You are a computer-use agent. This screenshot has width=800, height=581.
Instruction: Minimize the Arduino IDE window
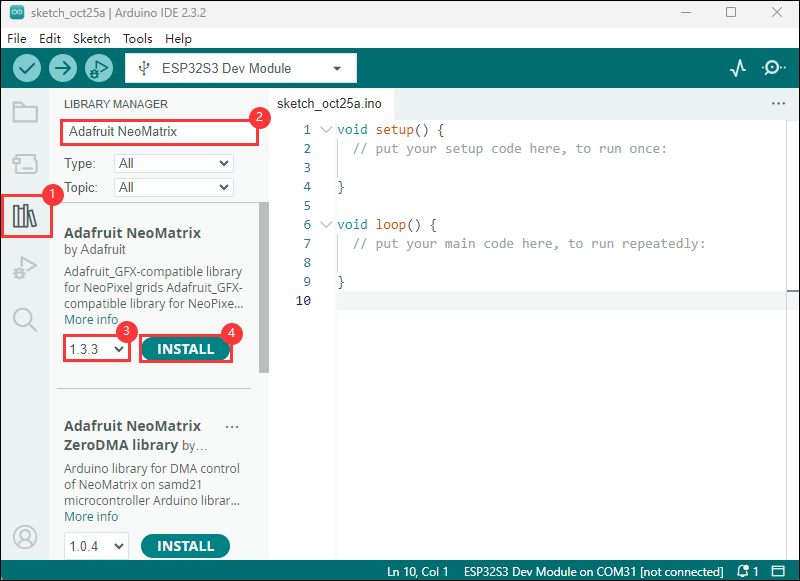pyautogui.click(x=686, y=12)
